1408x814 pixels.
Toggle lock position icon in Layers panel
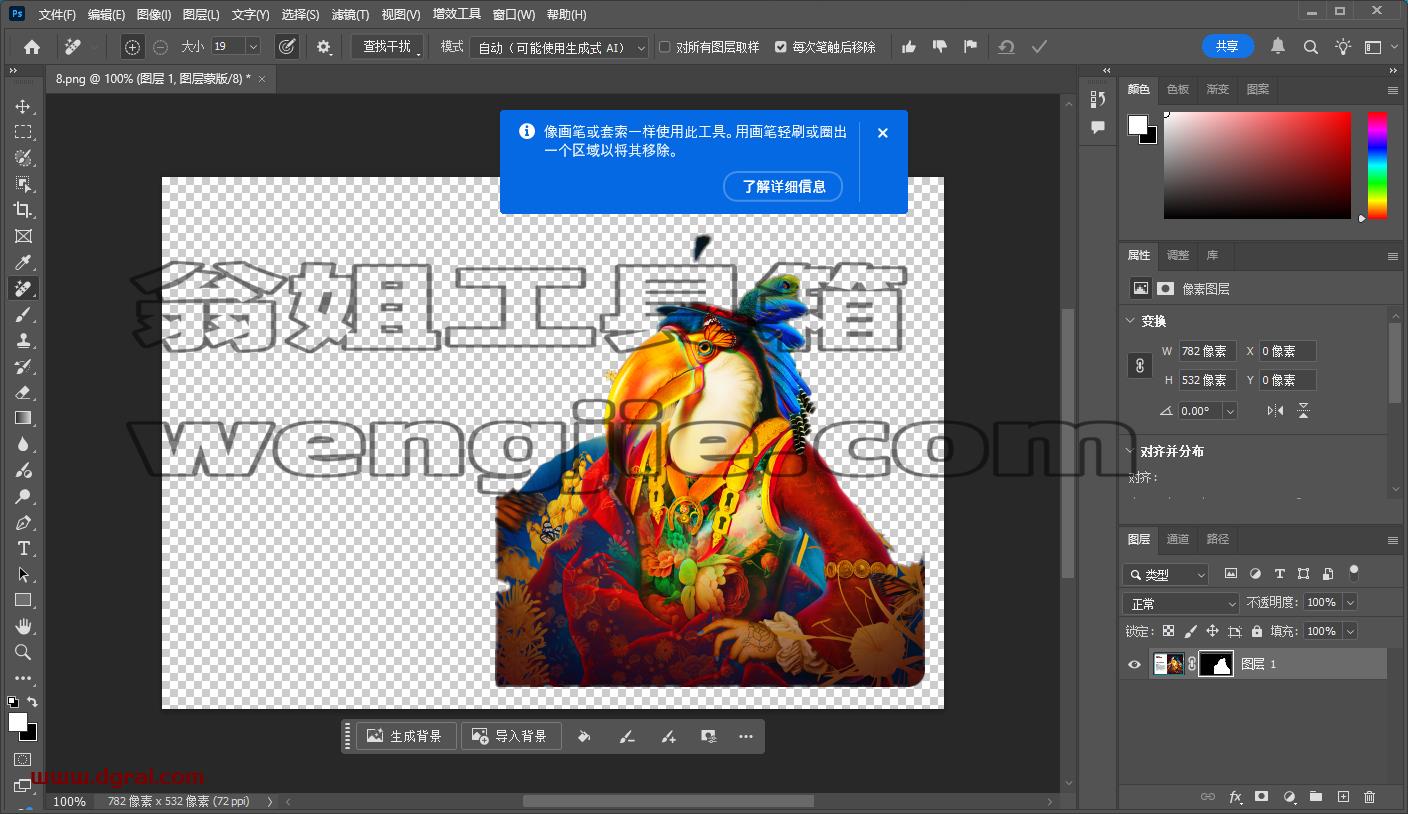click(x=1212, y=631)
